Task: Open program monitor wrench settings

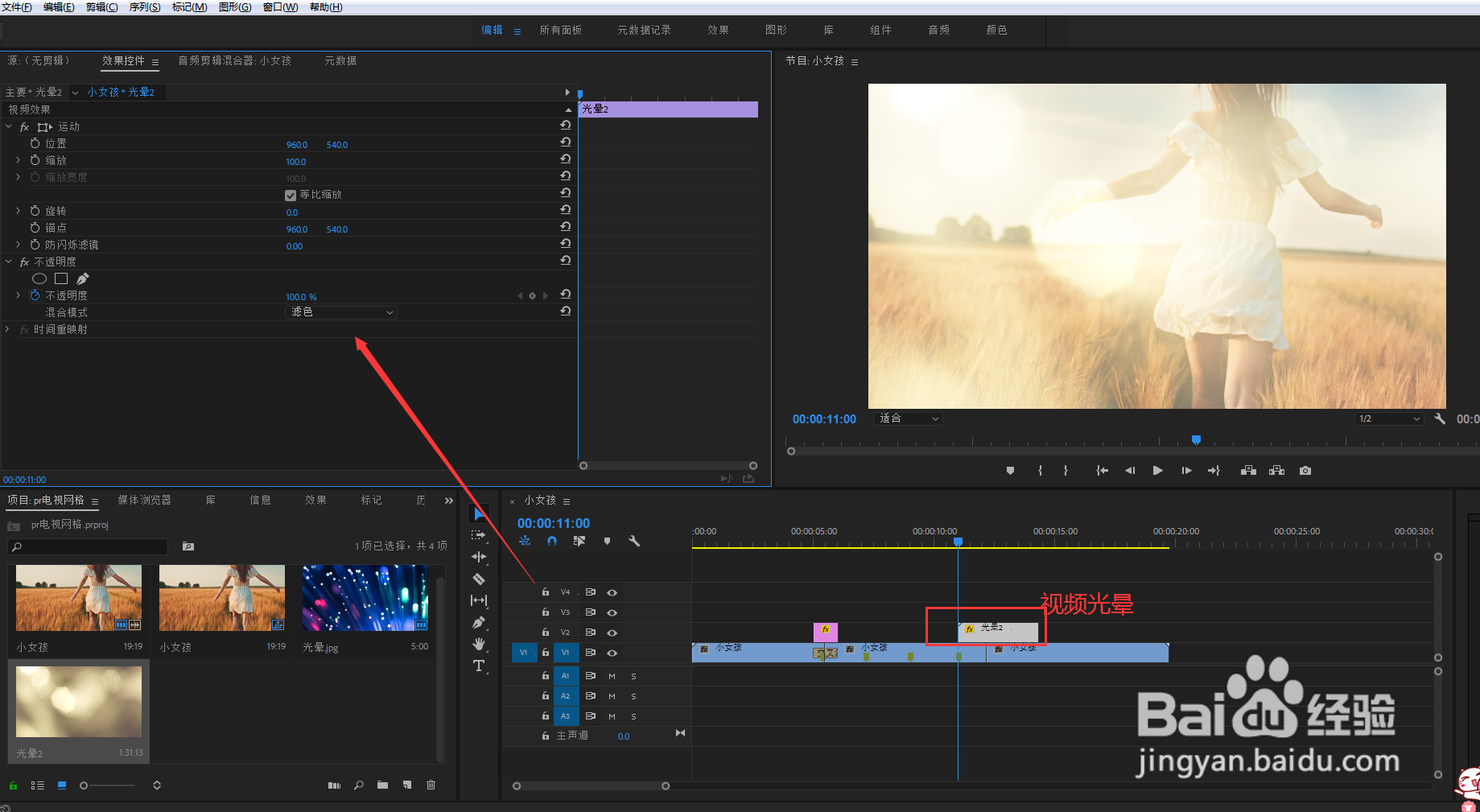Action: pyautogui.click(x=1440, y=418)
